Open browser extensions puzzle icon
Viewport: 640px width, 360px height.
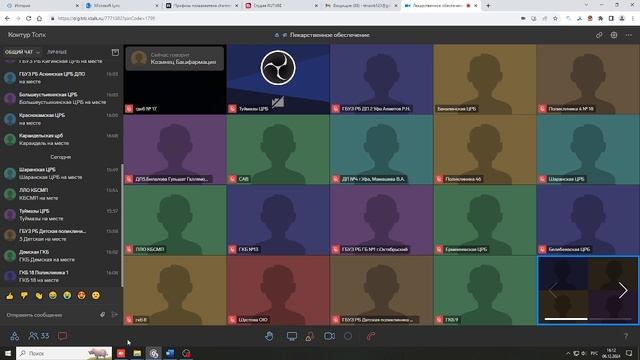click(600, 18)
